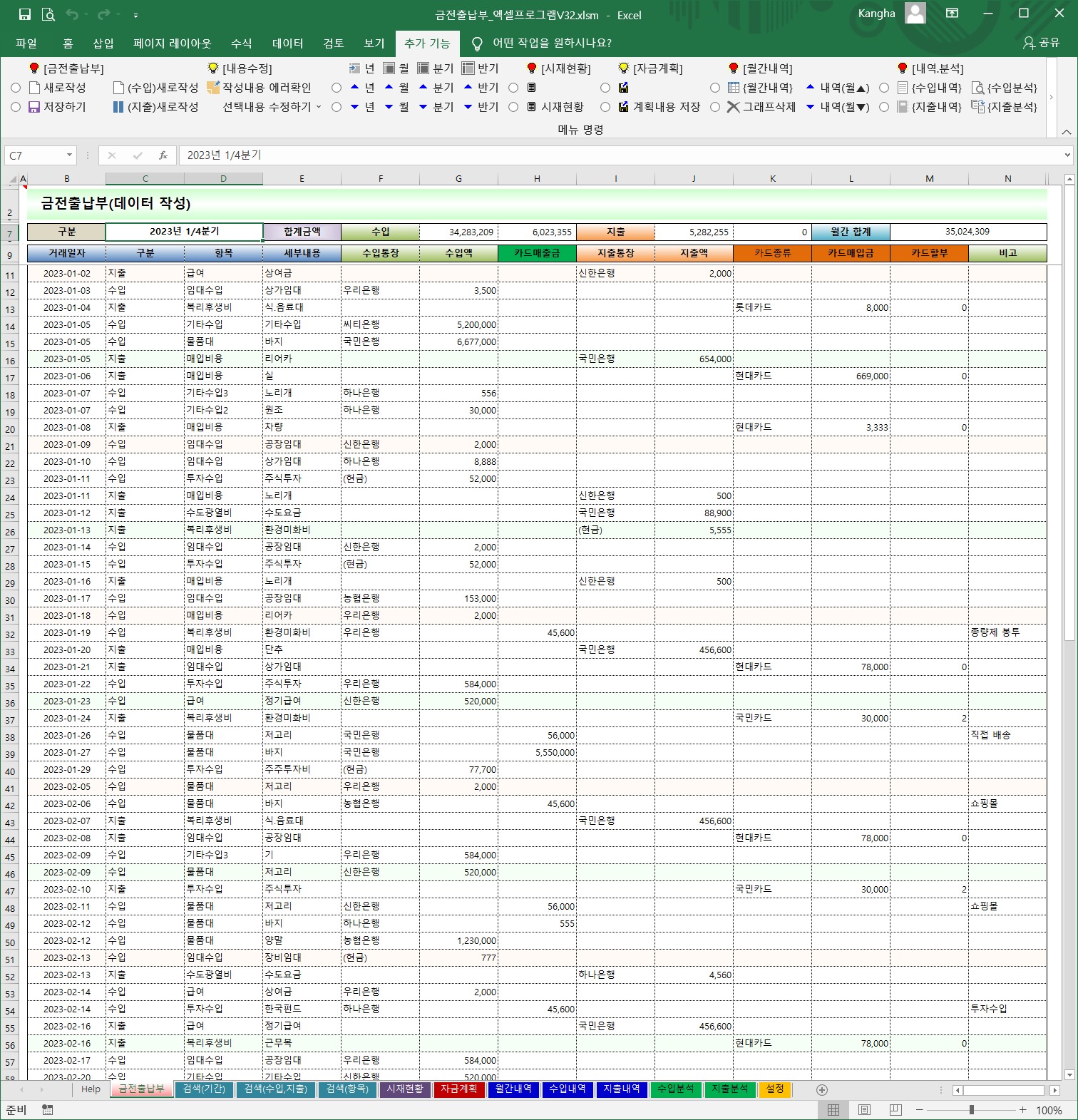
Task: Click 그래프삭제 X delete graph button
Action: [x=761, y=107]
